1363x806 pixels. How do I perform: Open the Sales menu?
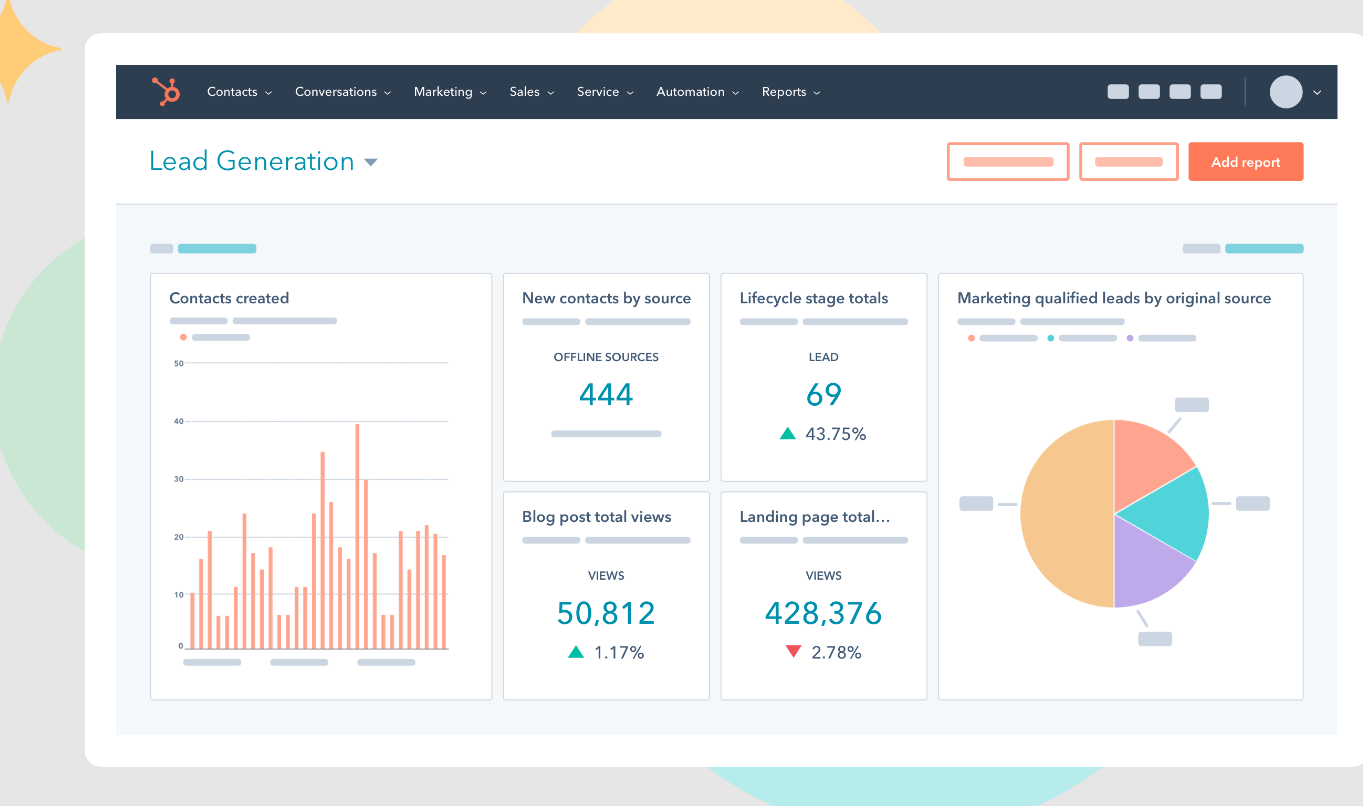click(531, 92)
